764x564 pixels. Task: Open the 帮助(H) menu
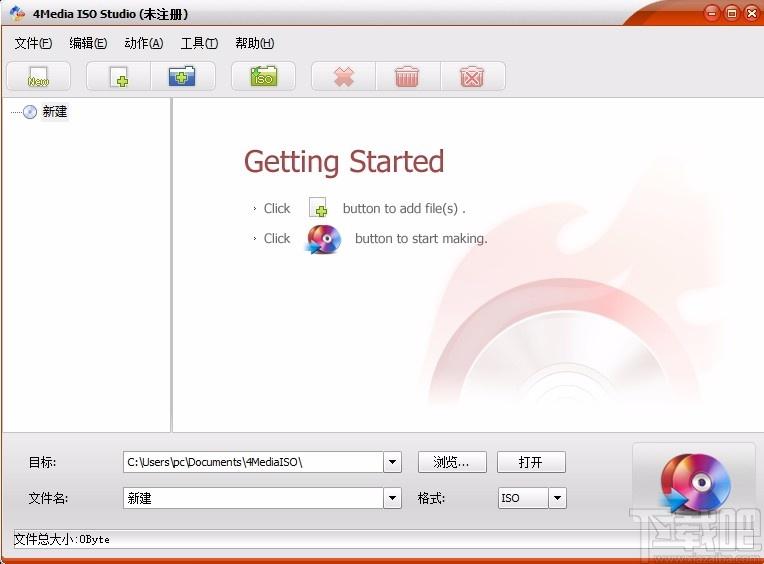[255, 43]
